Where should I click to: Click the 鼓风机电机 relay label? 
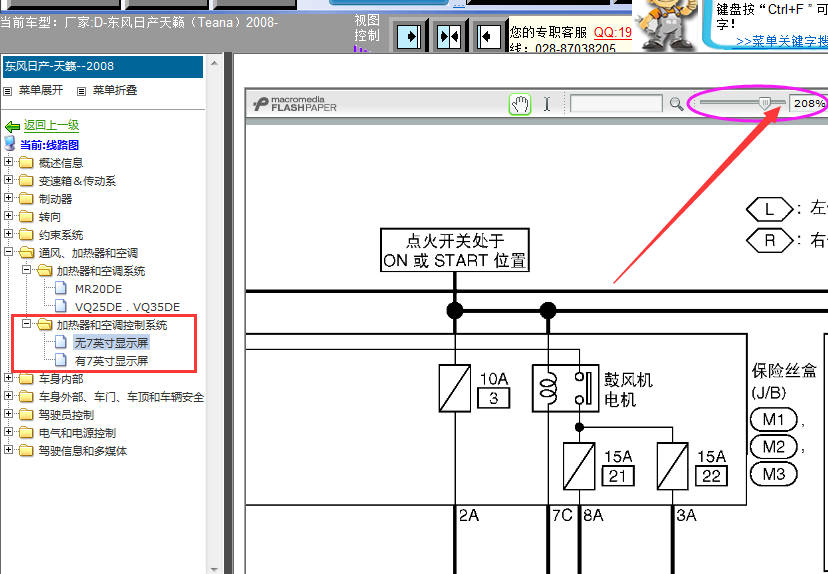[x=628, y=390]
